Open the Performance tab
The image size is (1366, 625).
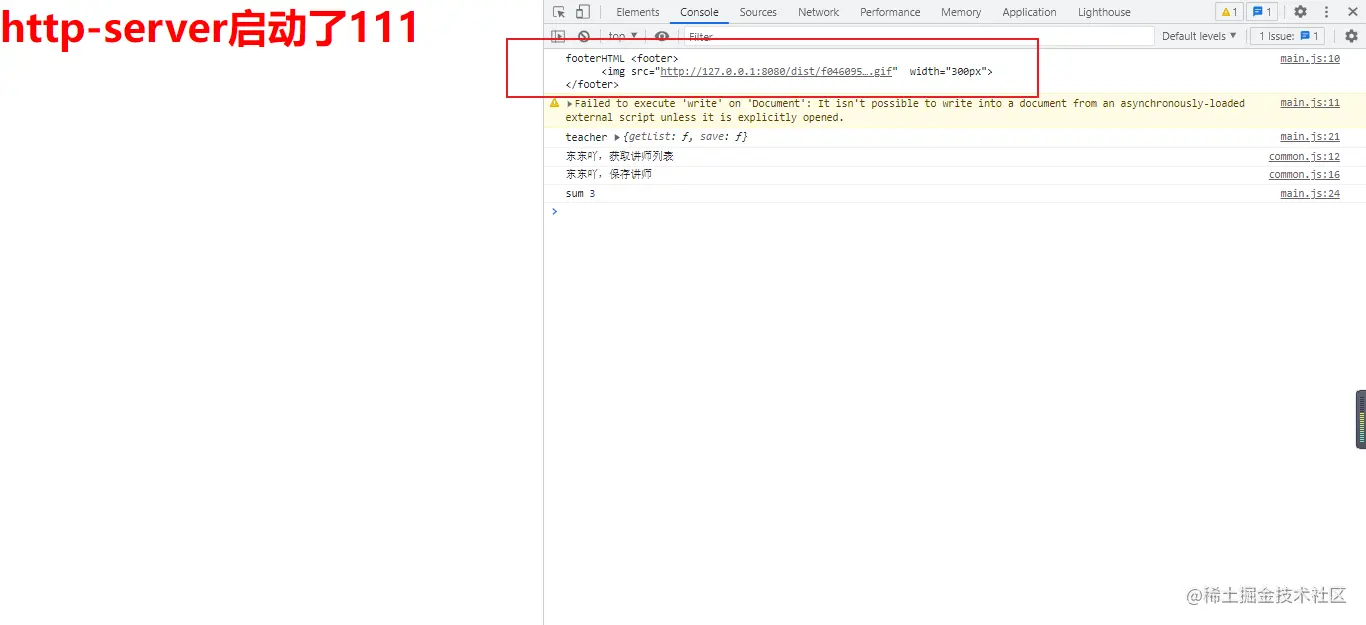tap(890, 12)
